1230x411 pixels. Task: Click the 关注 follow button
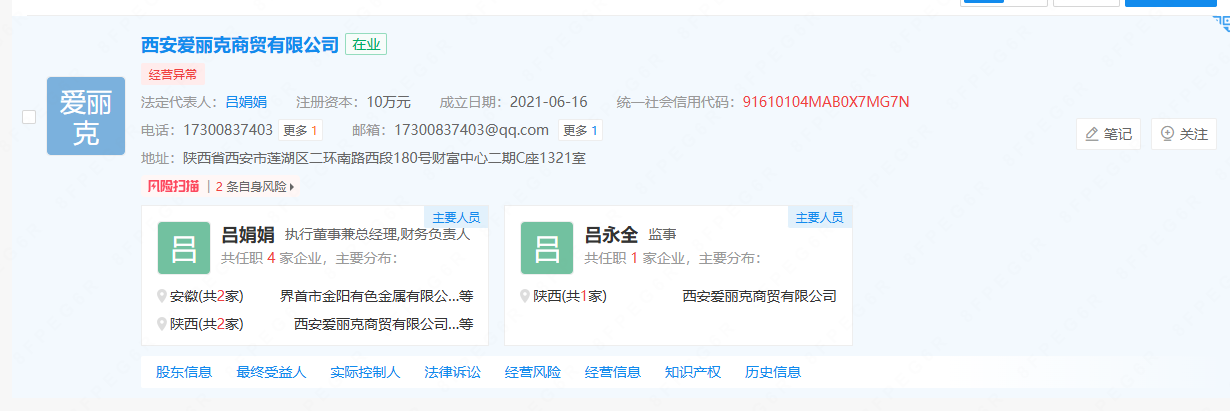(1184, 134)
